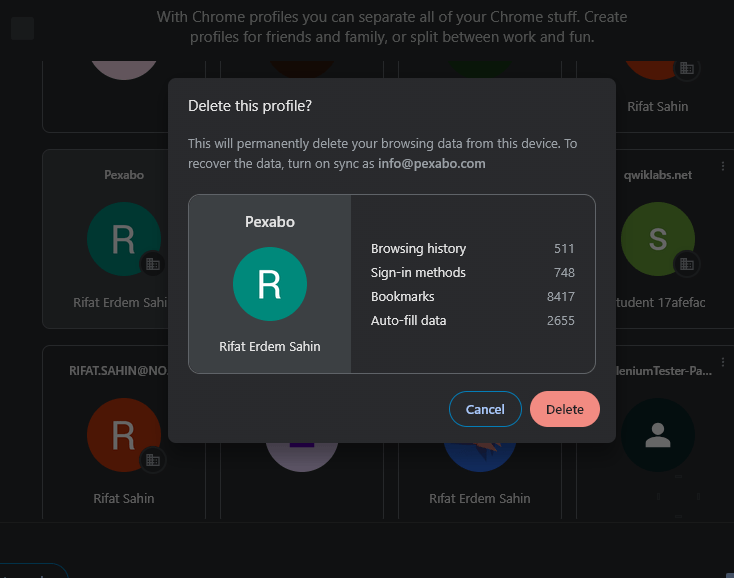Click the sign-in methods count 748

coord(564,272)
